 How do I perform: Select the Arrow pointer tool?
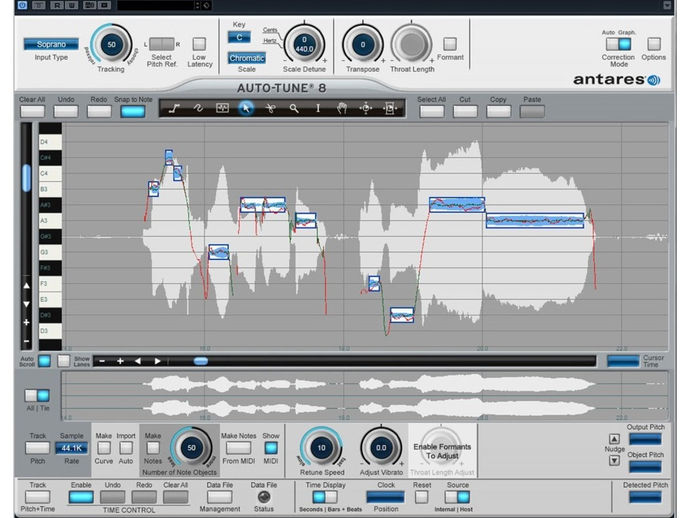click(x=246, y=108)
